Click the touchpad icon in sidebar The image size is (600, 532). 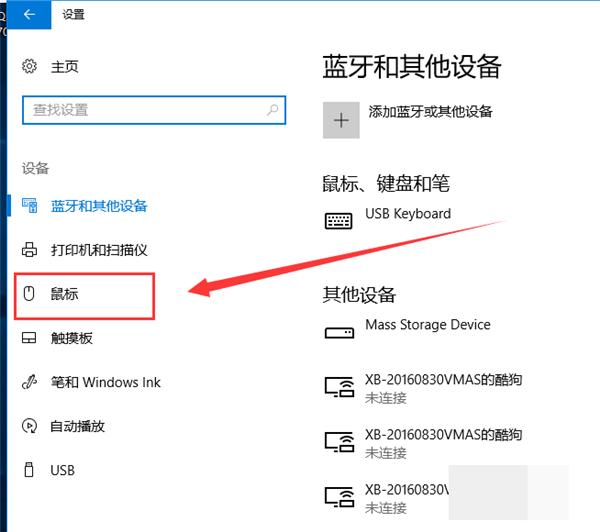click(x=29, y=338)
